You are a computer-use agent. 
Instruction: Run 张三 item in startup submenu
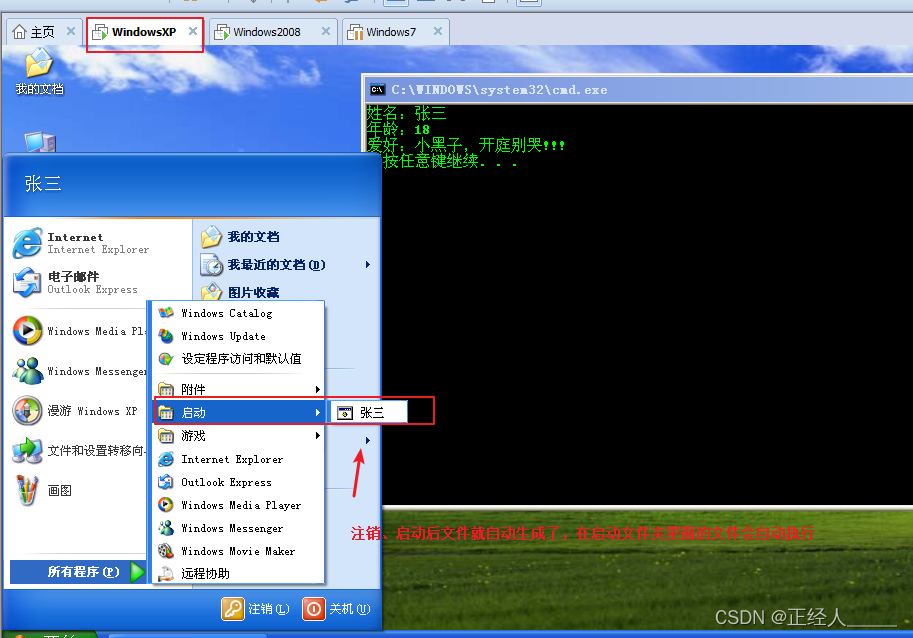click(369, 413)
